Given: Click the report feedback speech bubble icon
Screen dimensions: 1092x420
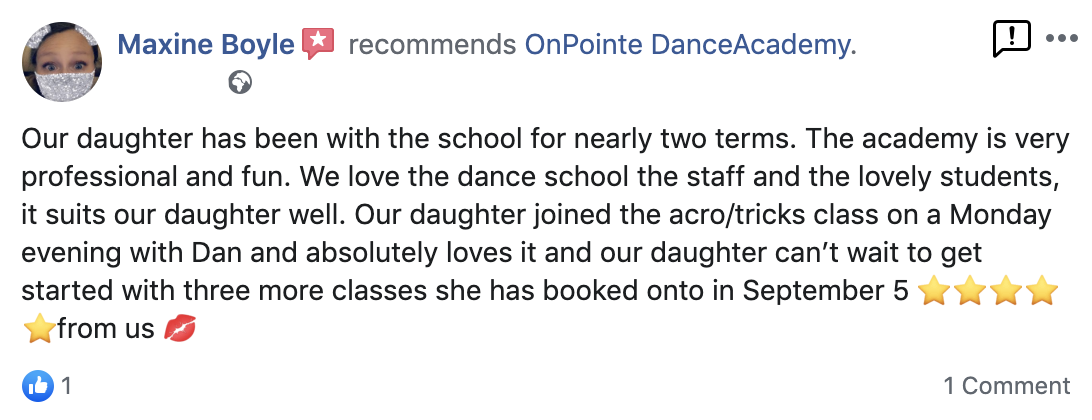Looking at the screenshot, I should (x=1011, y=39).
